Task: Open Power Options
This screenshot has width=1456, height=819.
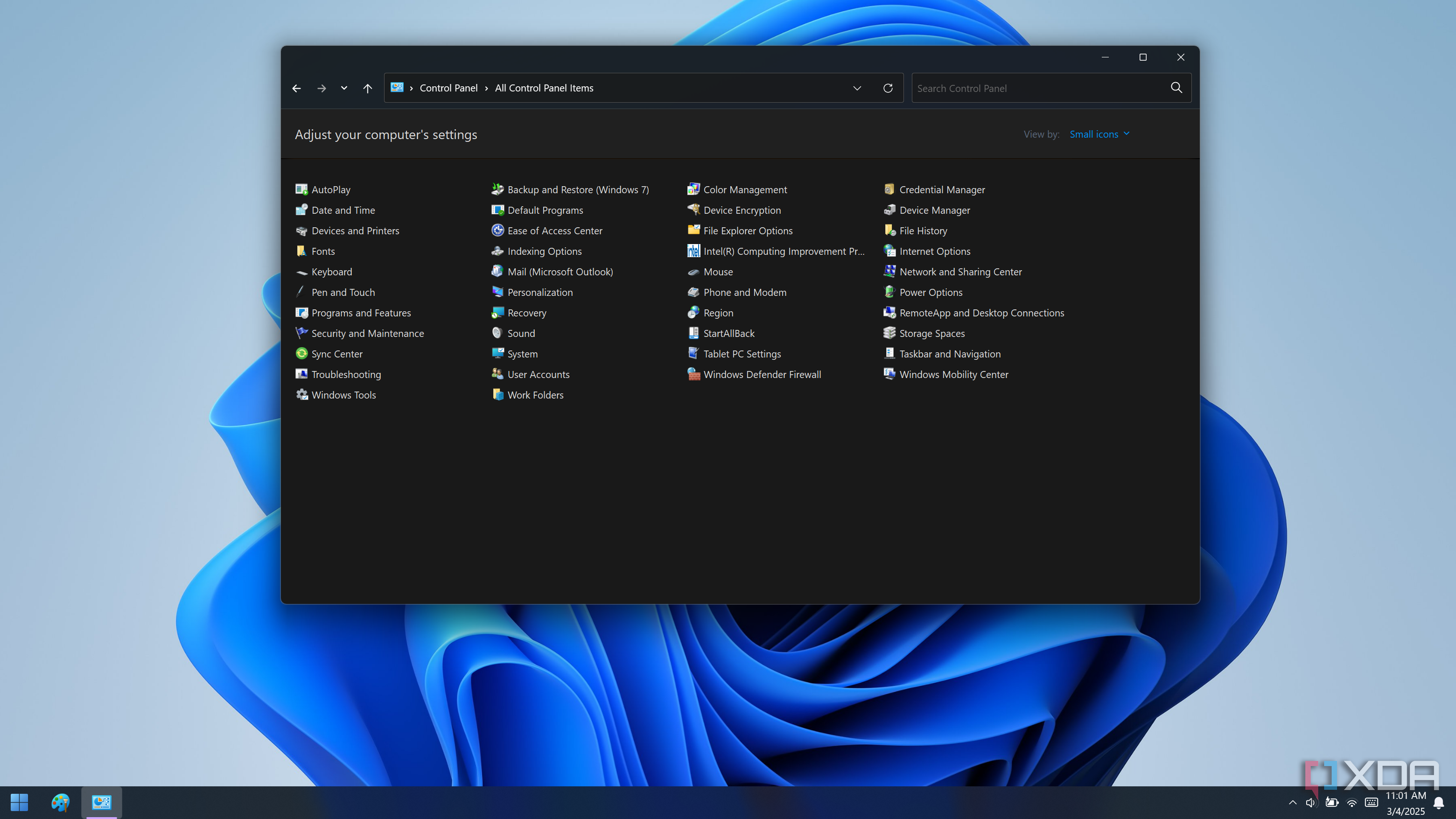Action: 931,292
